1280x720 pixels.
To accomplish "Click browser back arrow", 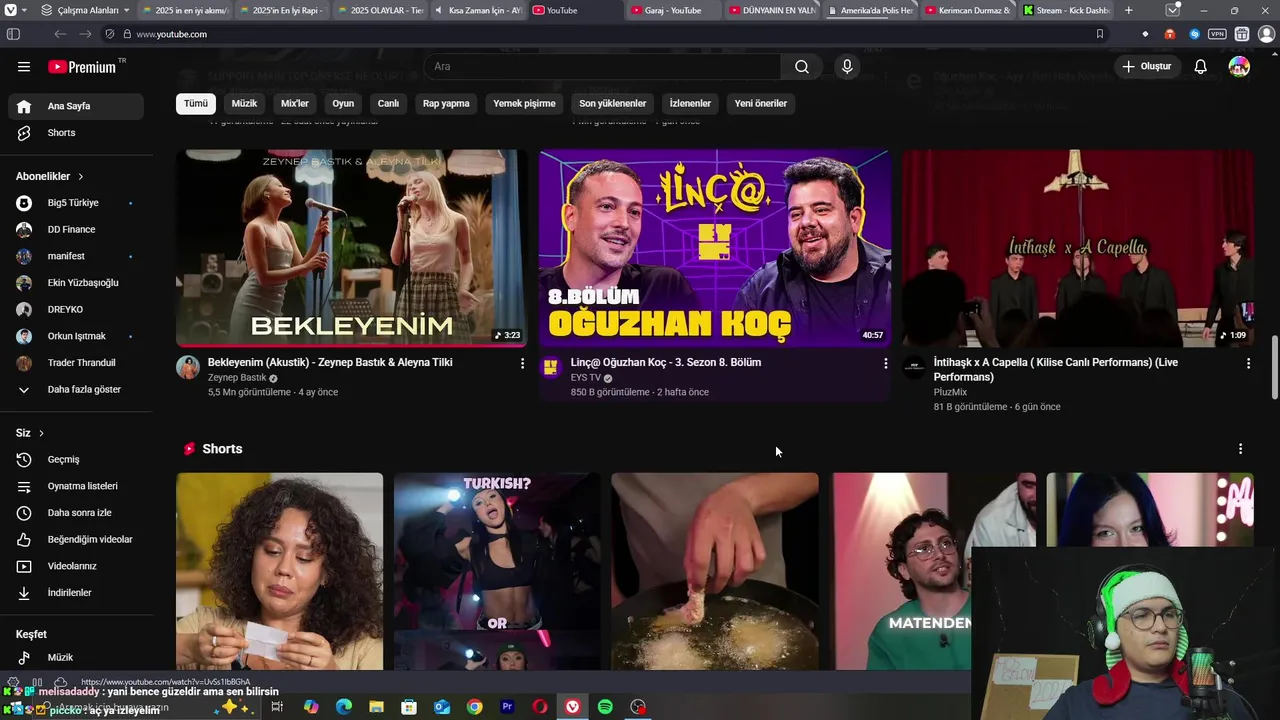I will 60,34.
